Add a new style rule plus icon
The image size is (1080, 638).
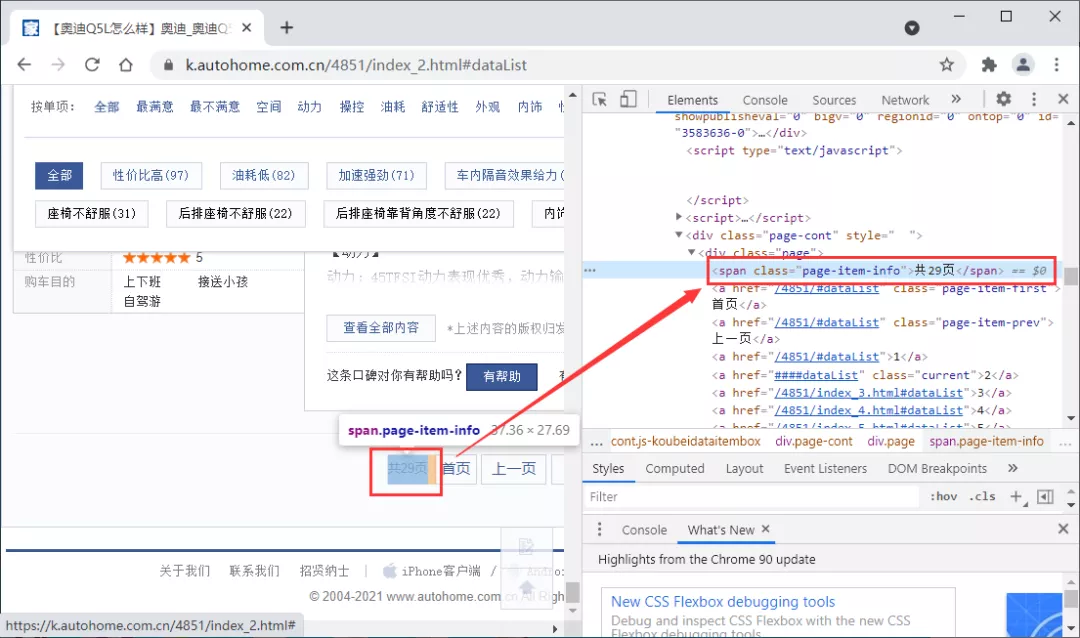[1017, 496]
